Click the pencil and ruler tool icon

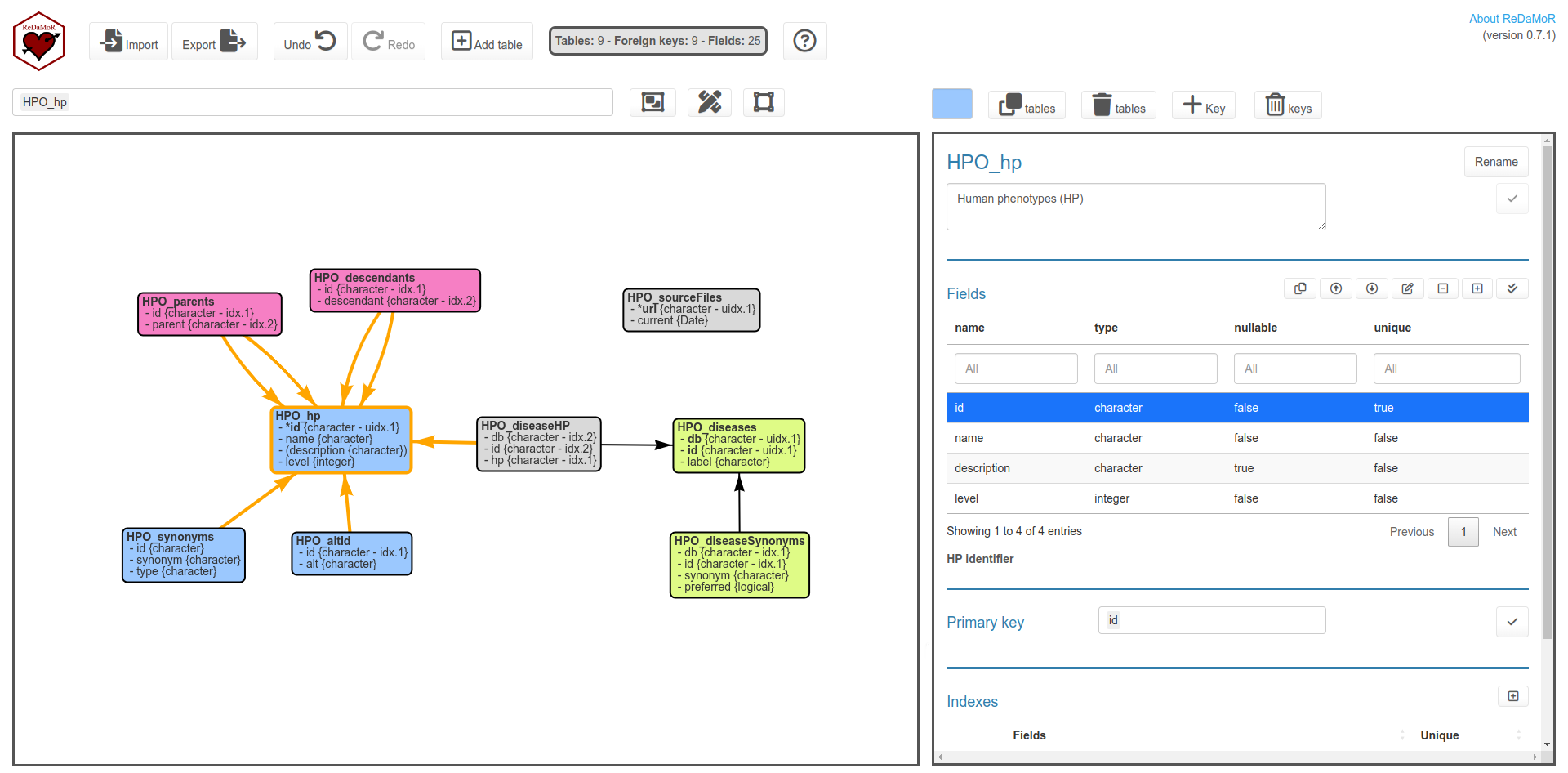709,102
